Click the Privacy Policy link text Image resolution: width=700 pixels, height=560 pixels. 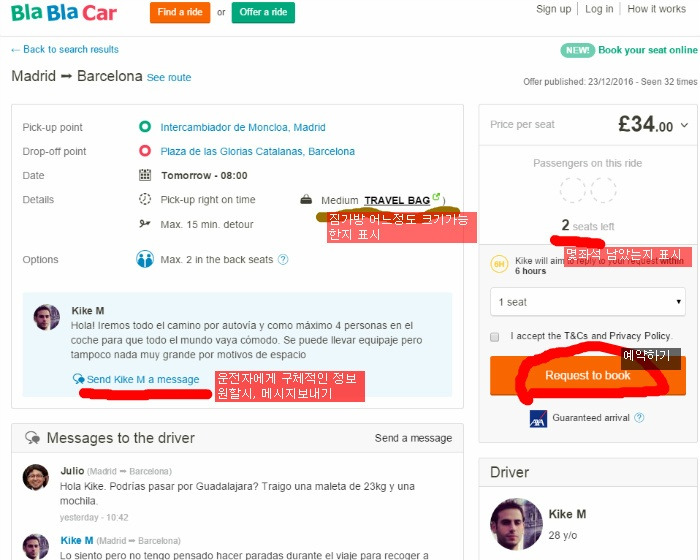pyautogui.click(x=640, y=336)
